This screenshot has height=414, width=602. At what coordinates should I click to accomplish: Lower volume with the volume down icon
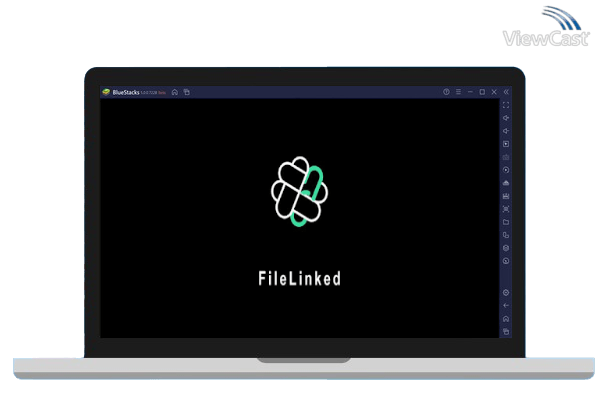(x=506, y=131)
